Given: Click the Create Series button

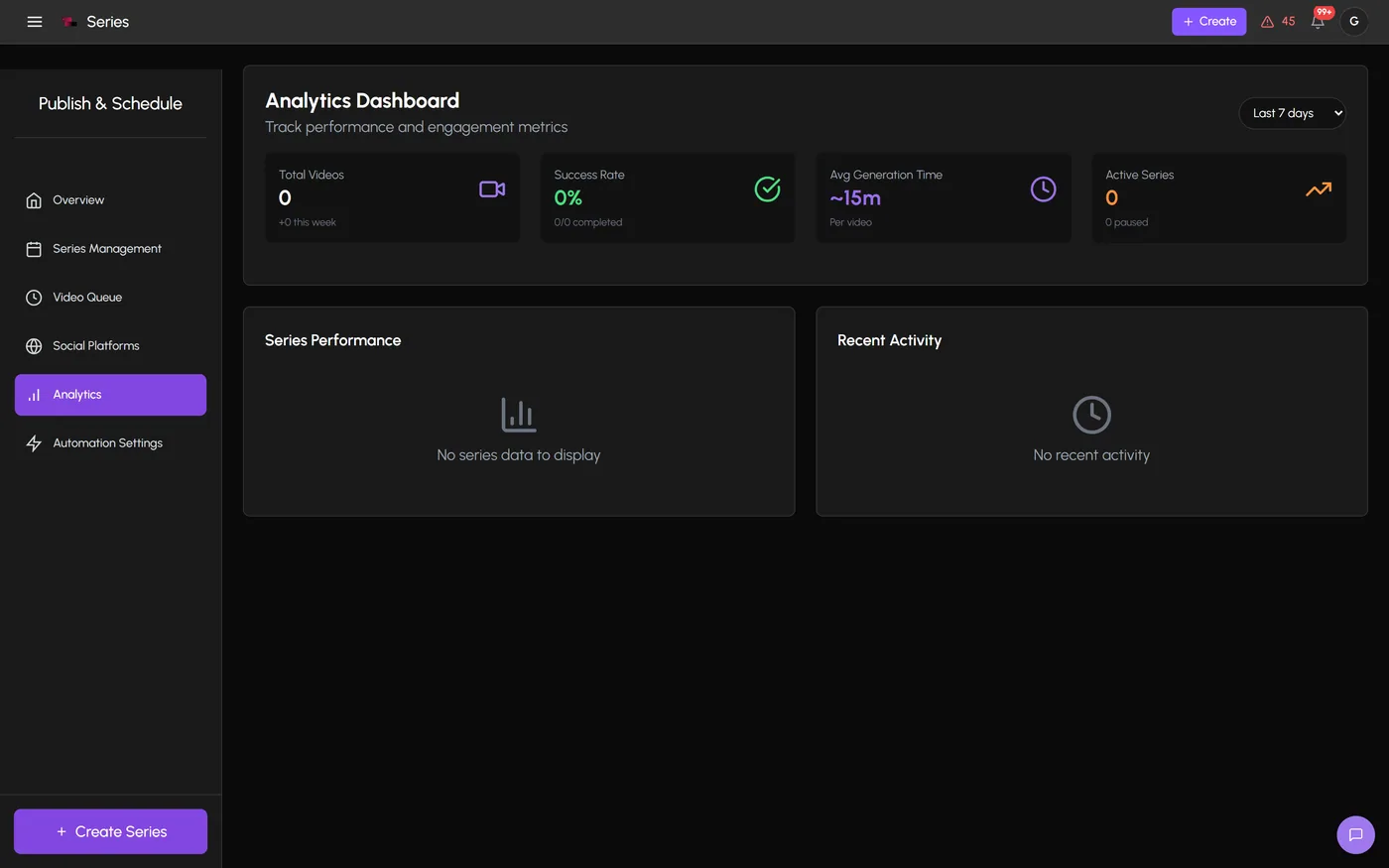Looking at the screenshot, I should 110,831.
